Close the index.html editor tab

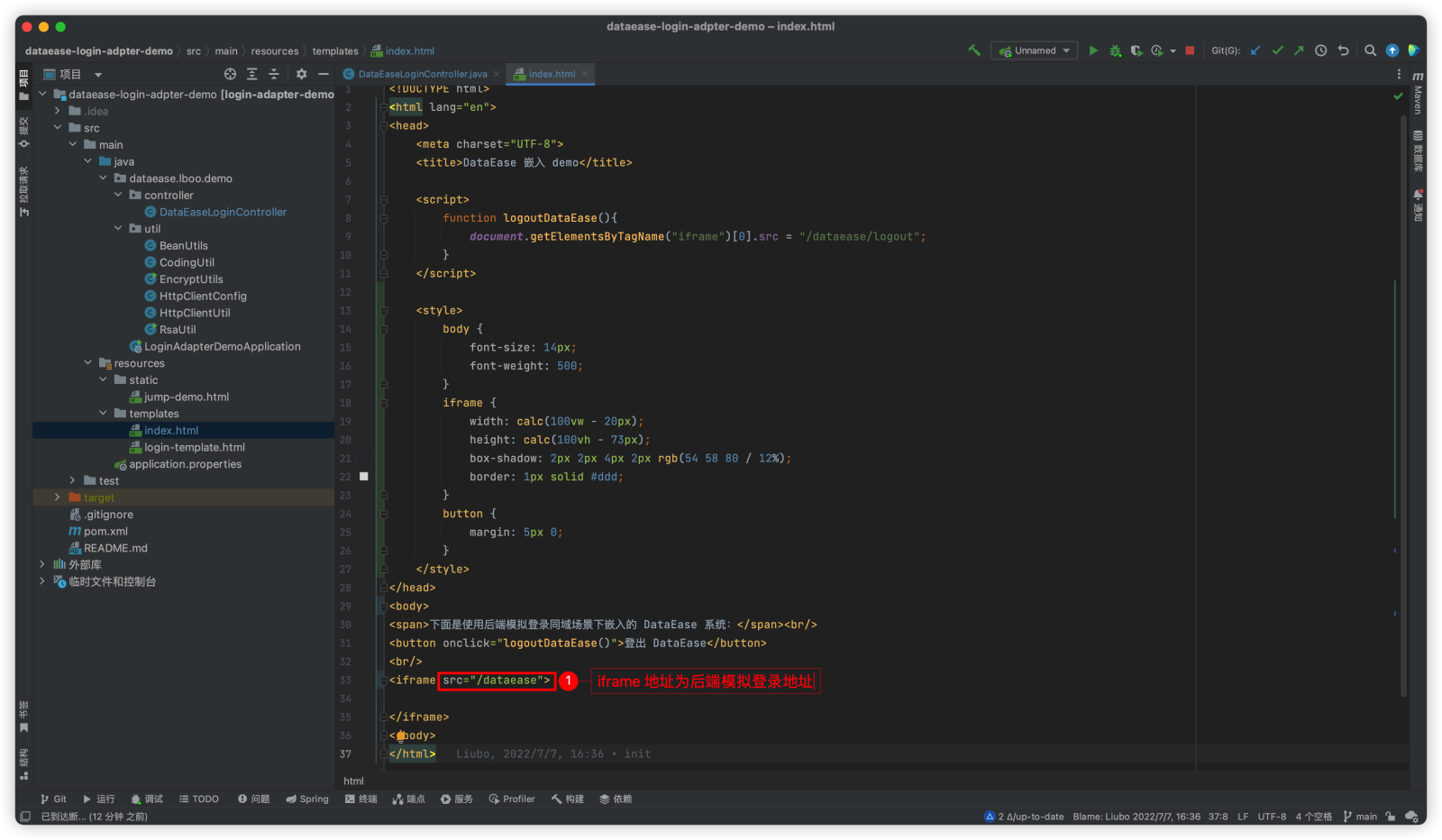click(585, 74)
